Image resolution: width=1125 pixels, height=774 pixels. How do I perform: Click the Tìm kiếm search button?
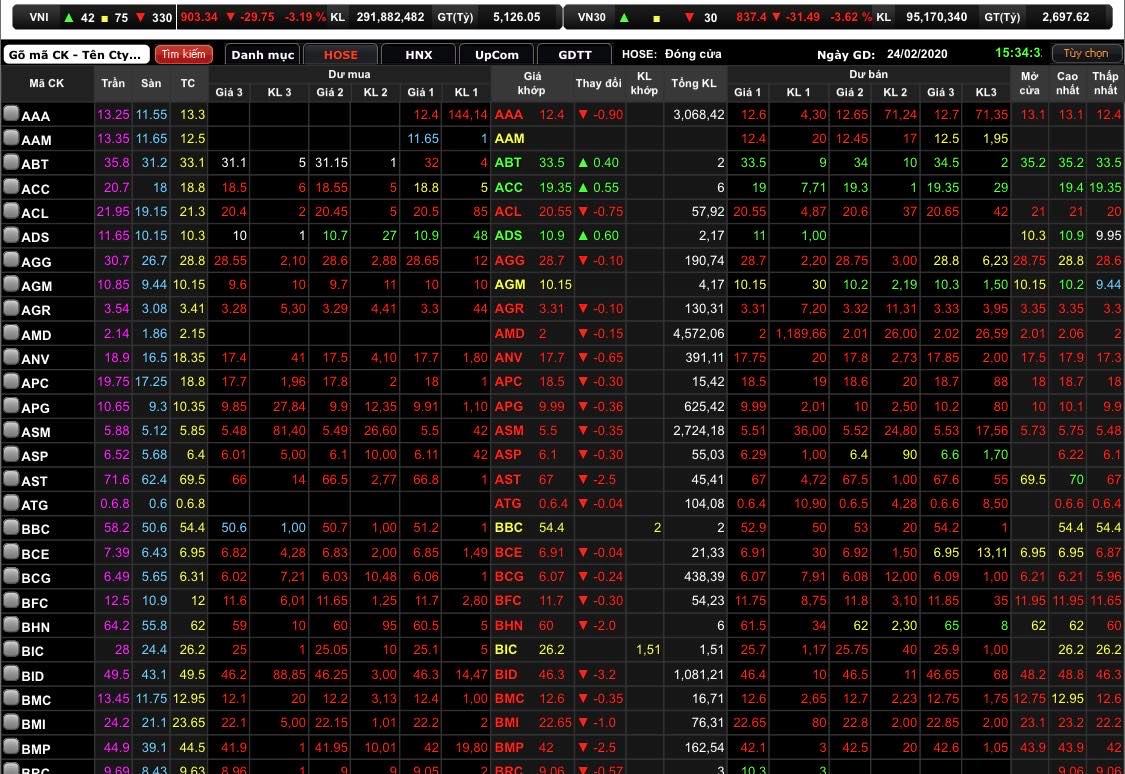[184, 55]
